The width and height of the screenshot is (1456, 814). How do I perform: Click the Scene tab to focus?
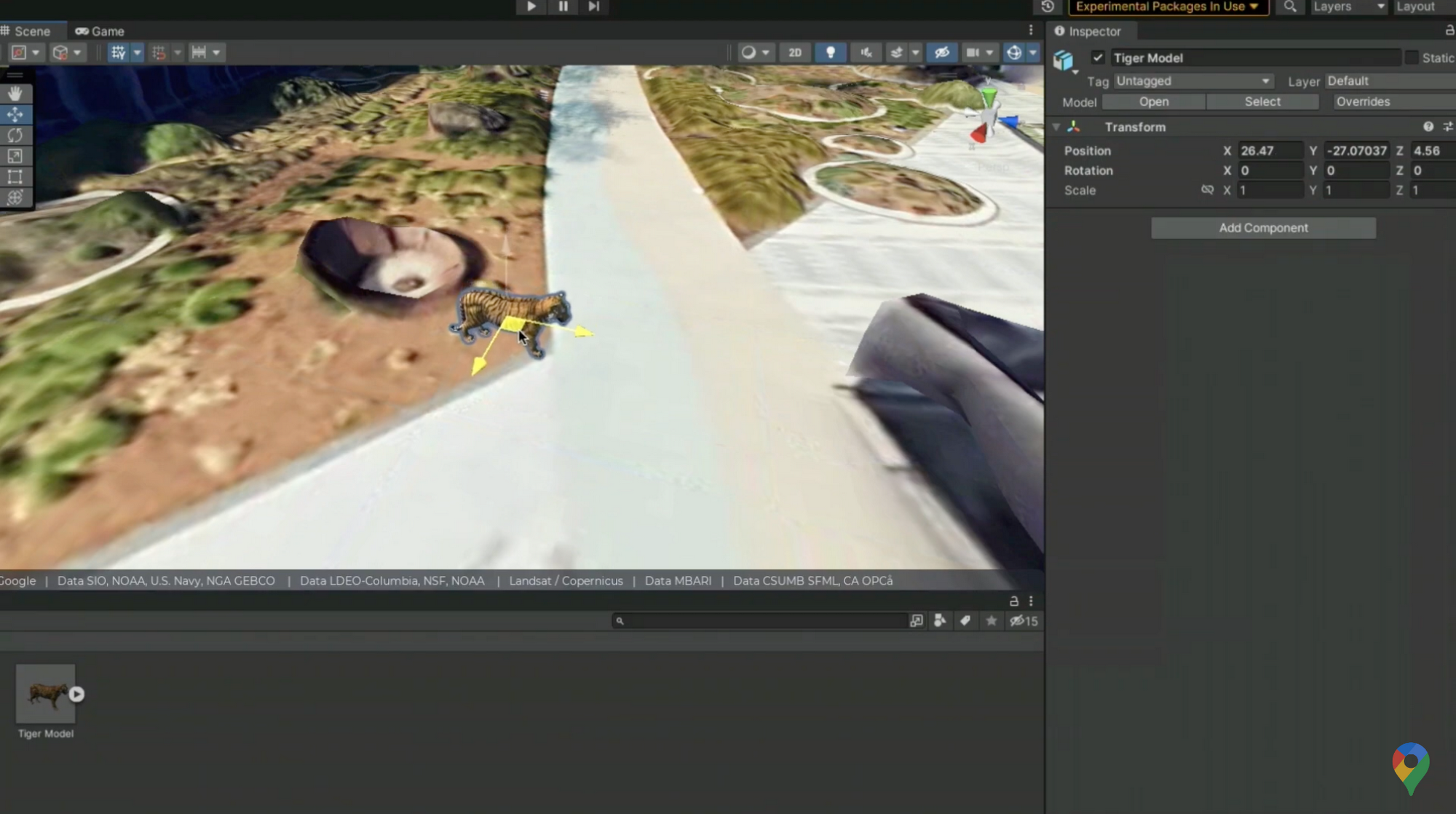tap(31, 31)
